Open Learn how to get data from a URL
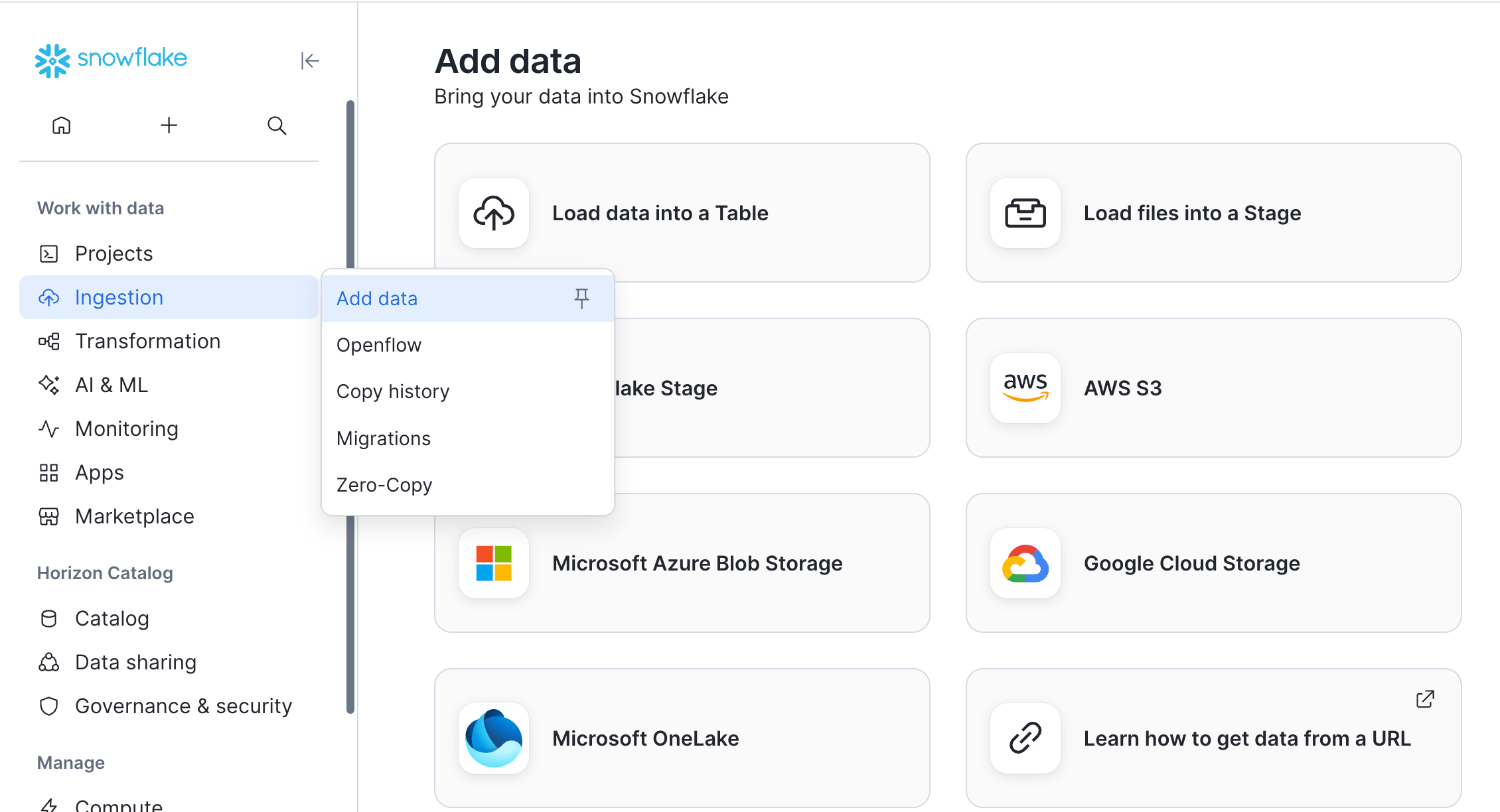This screenshot has height=812, width=1500. 1214,738
